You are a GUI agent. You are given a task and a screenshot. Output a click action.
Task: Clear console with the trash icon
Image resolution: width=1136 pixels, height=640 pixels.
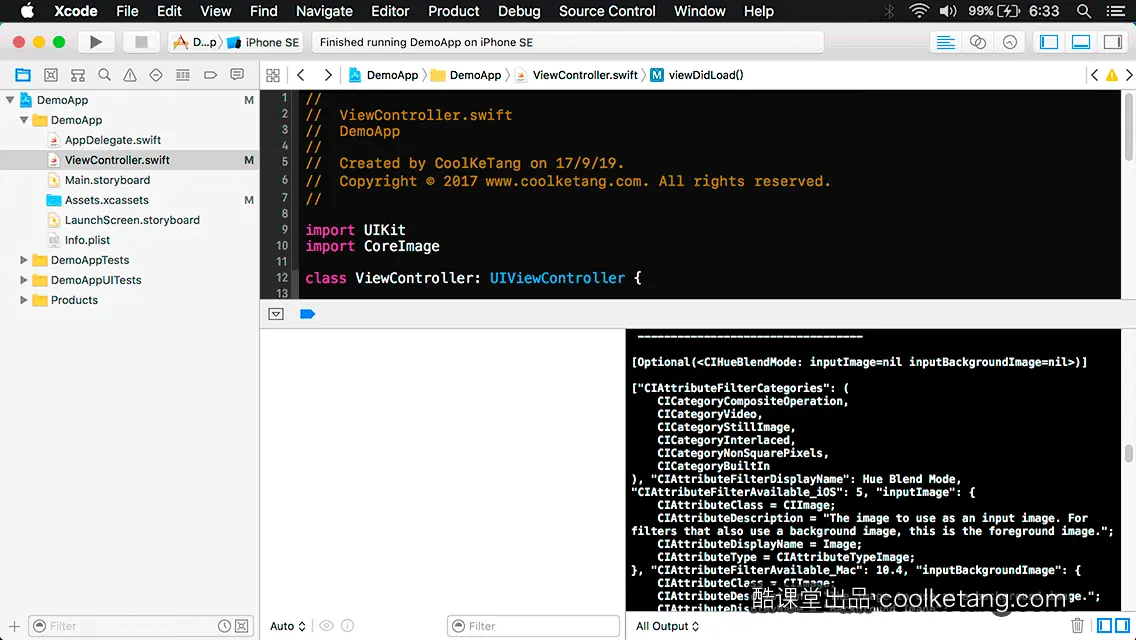tap(1077, 626)
